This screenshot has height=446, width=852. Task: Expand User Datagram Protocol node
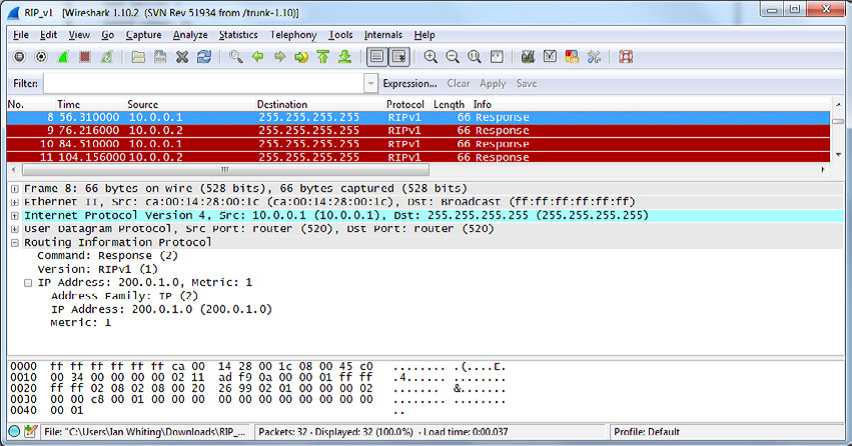[15, 229]
